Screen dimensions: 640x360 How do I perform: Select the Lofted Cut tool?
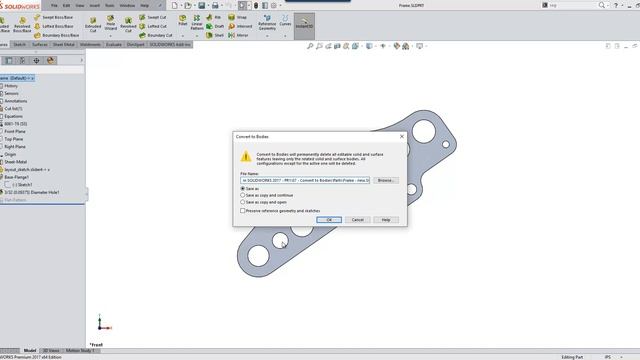pyautogui.click(x=153, y=26)
